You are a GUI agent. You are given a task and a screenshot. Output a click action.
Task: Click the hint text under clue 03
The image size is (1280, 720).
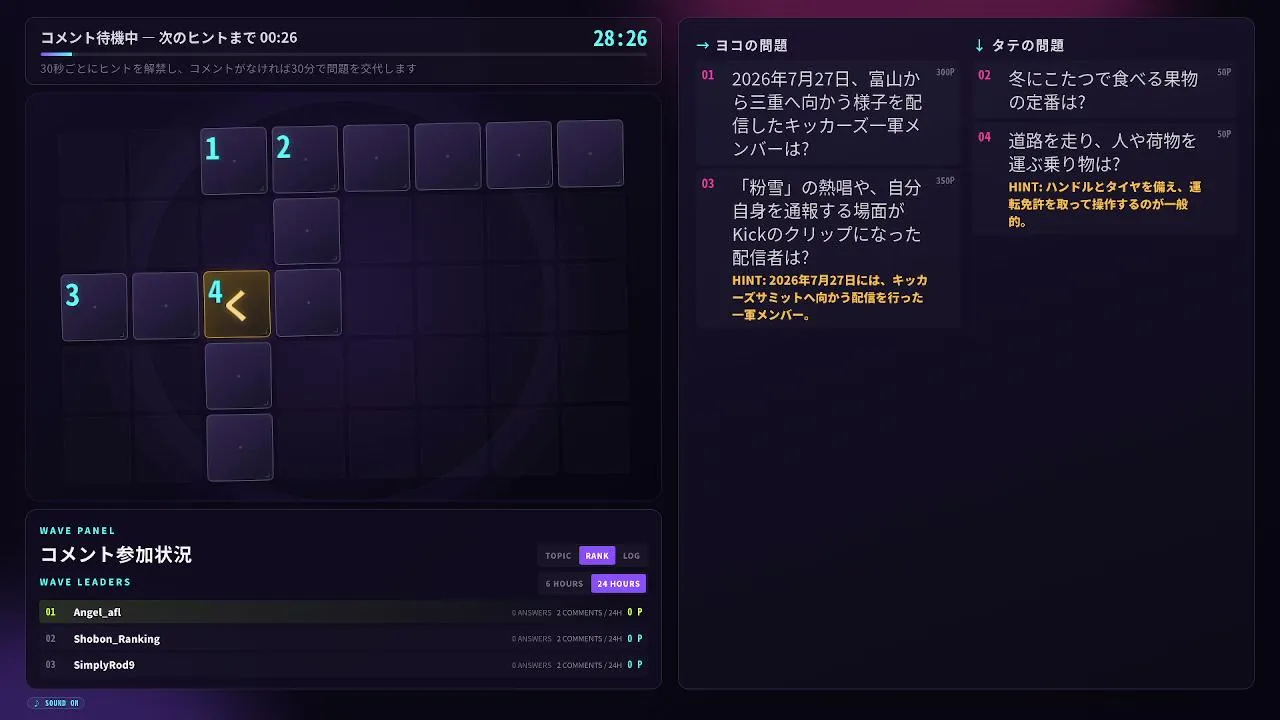(829, 297)
